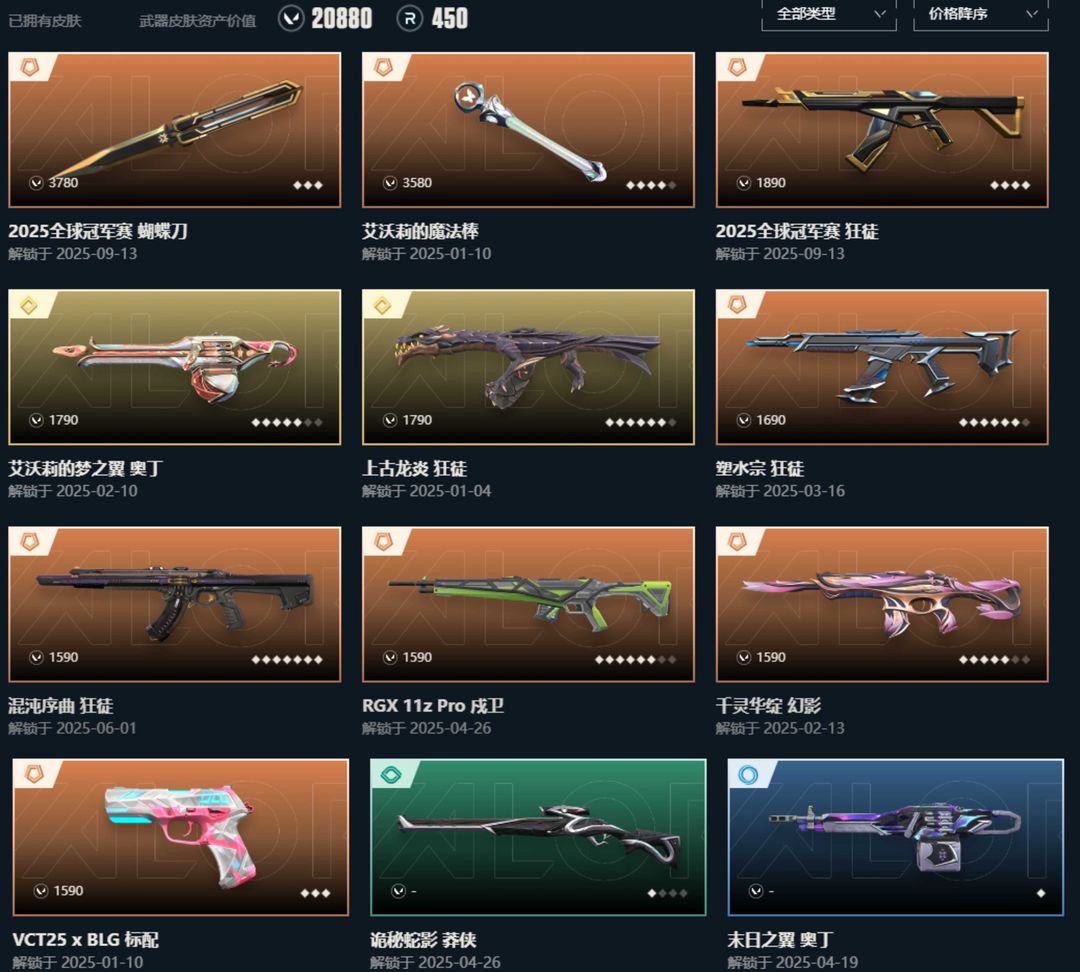Click the upgrade level dots on 混沌序曲 狂徒

(287, 659)
